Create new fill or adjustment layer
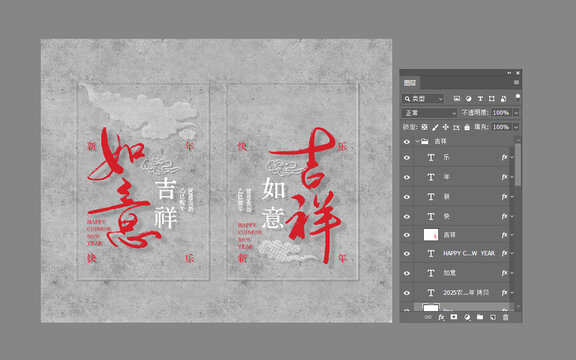The height and width of the screenshot is (360, 576). 467,317
